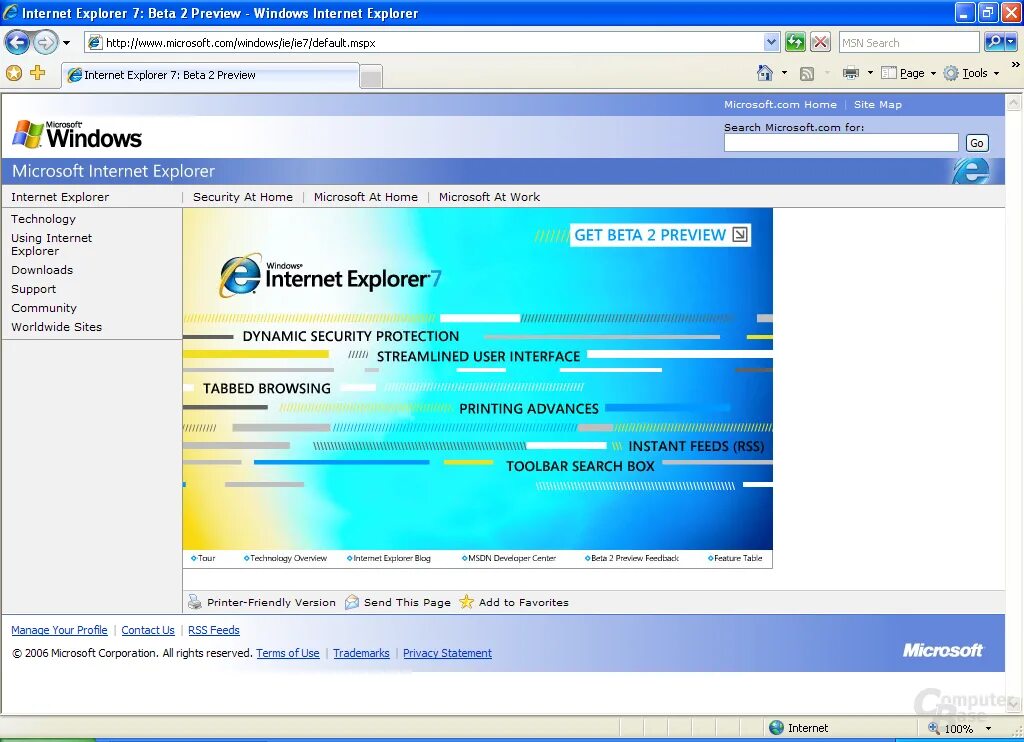Viewport: 1024px width, 742px height.
Task: Click the RSS Feeds footer link
Action: point(214,630)
